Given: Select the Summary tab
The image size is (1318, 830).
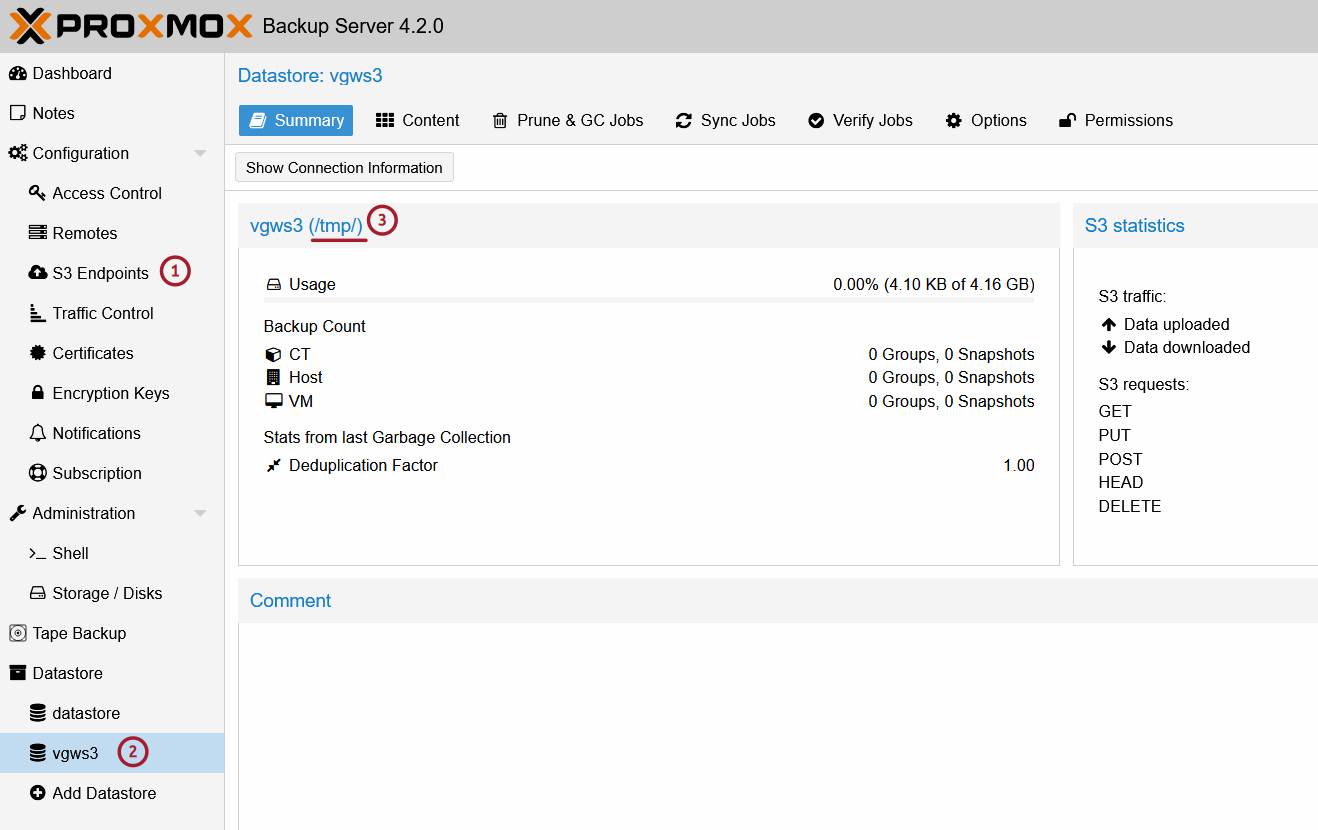Looking at the screenshot, I should tap(296, 120).
